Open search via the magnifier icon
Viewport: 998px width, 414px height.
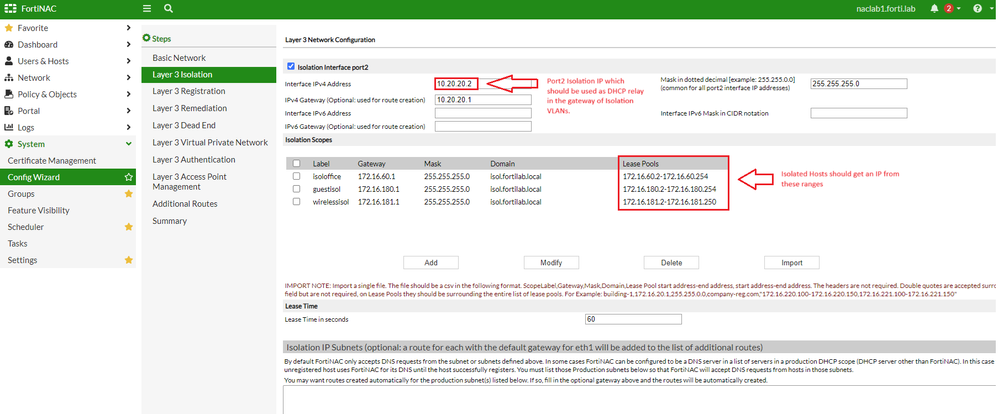coord(168,8)
